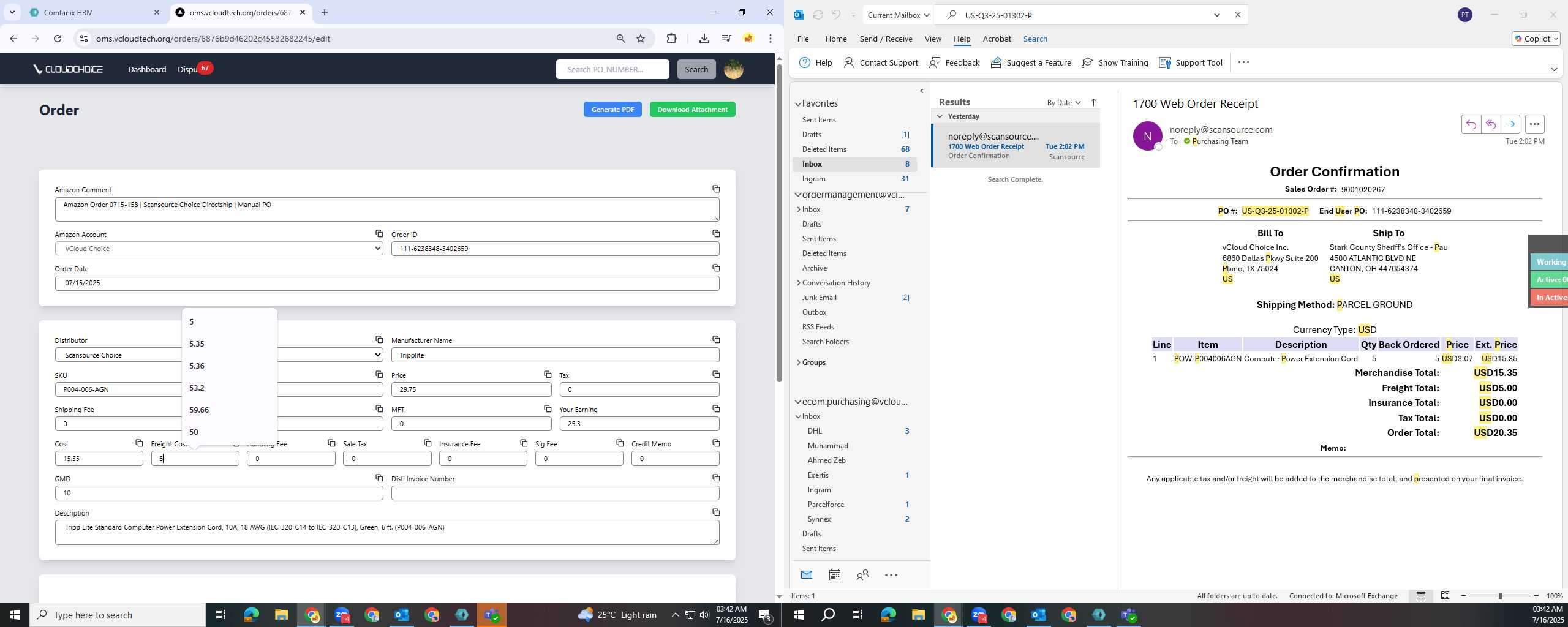The image size is (1568, 627).
Task: Open more actions ellipsis on email
Action: pos(1534,124)
